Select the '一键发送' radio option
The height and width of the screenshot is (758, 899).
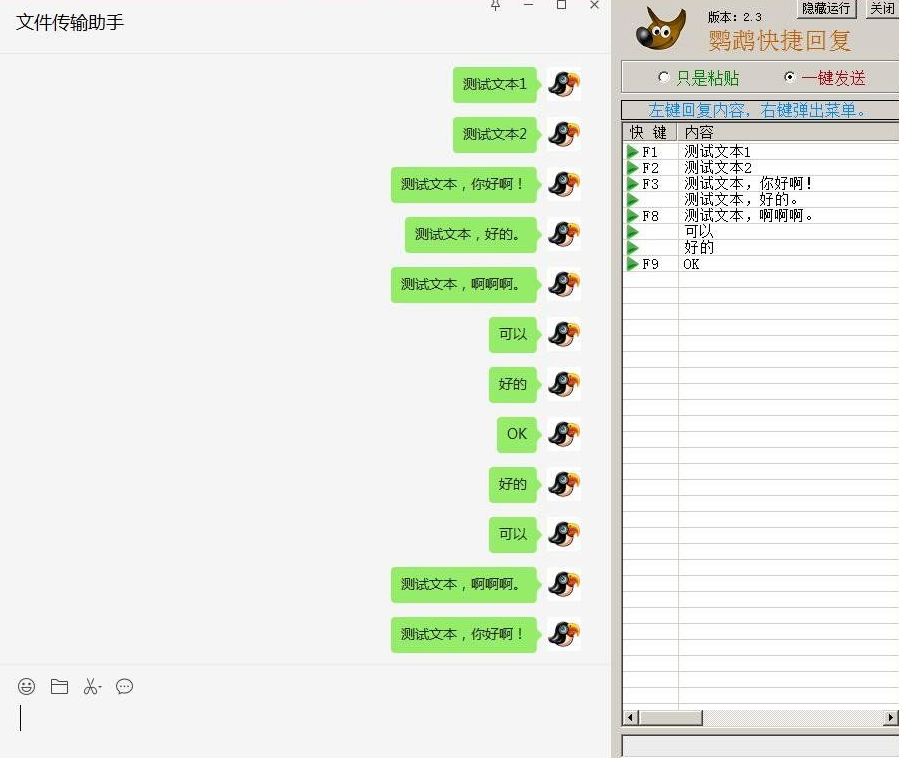tap(790, 77)
